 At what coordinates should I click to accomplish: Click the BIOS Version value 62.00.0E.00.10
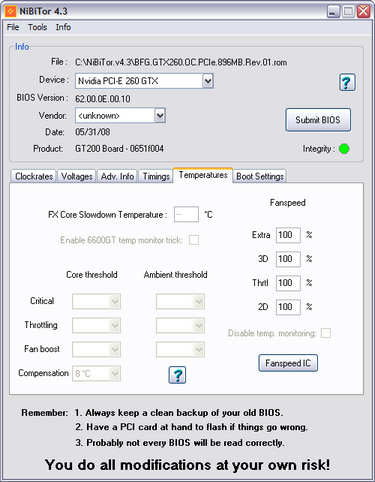pyautogui.click(x=103, y=99)
